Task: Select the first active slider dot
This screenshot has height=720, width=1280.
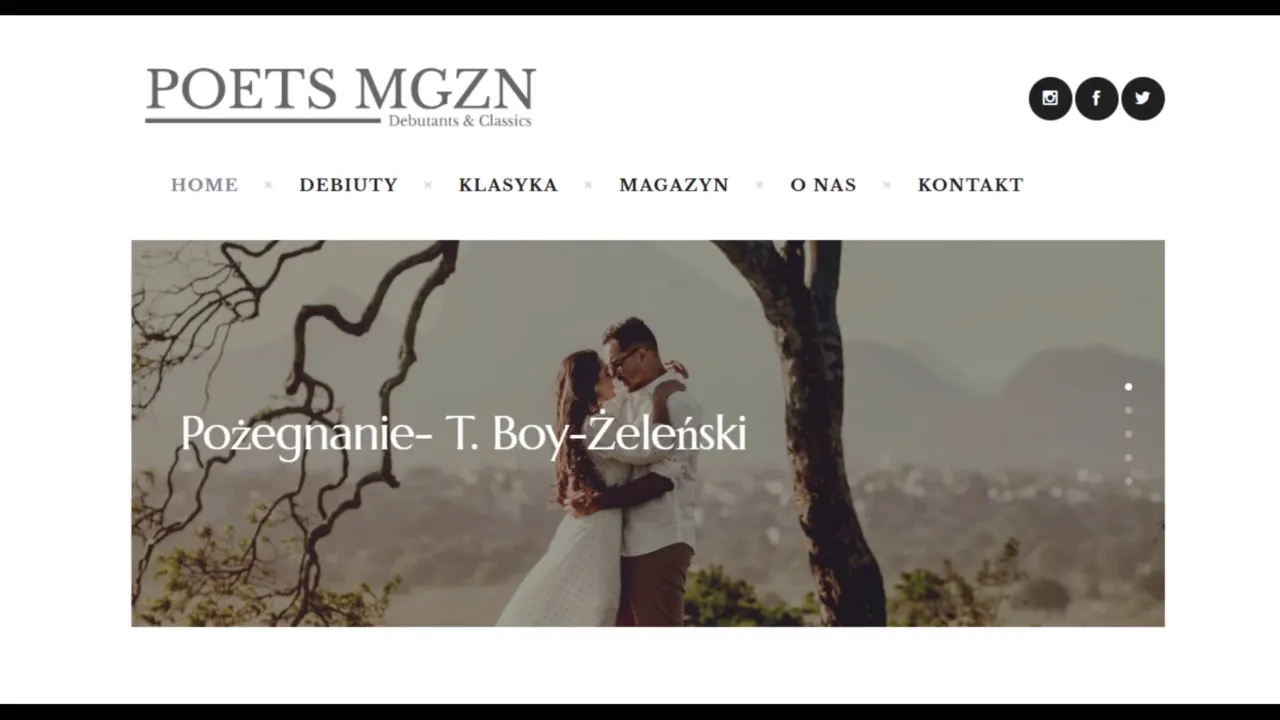Action: point(1128,386)
